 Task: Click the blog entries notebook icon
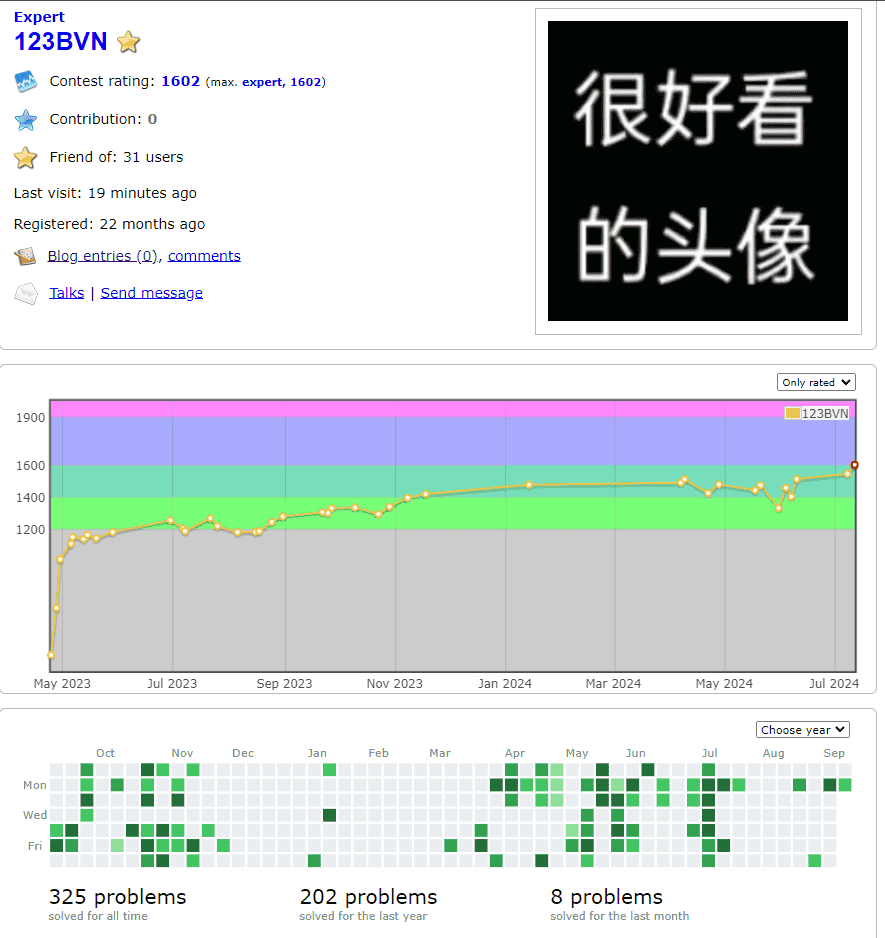tap(25, 256)
